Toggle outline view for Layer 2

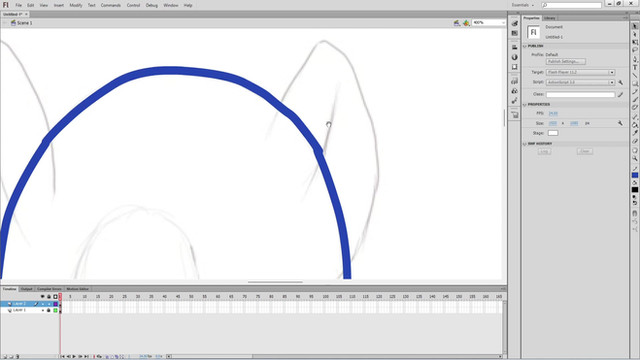pyautogui.click(x=56, y=304)
